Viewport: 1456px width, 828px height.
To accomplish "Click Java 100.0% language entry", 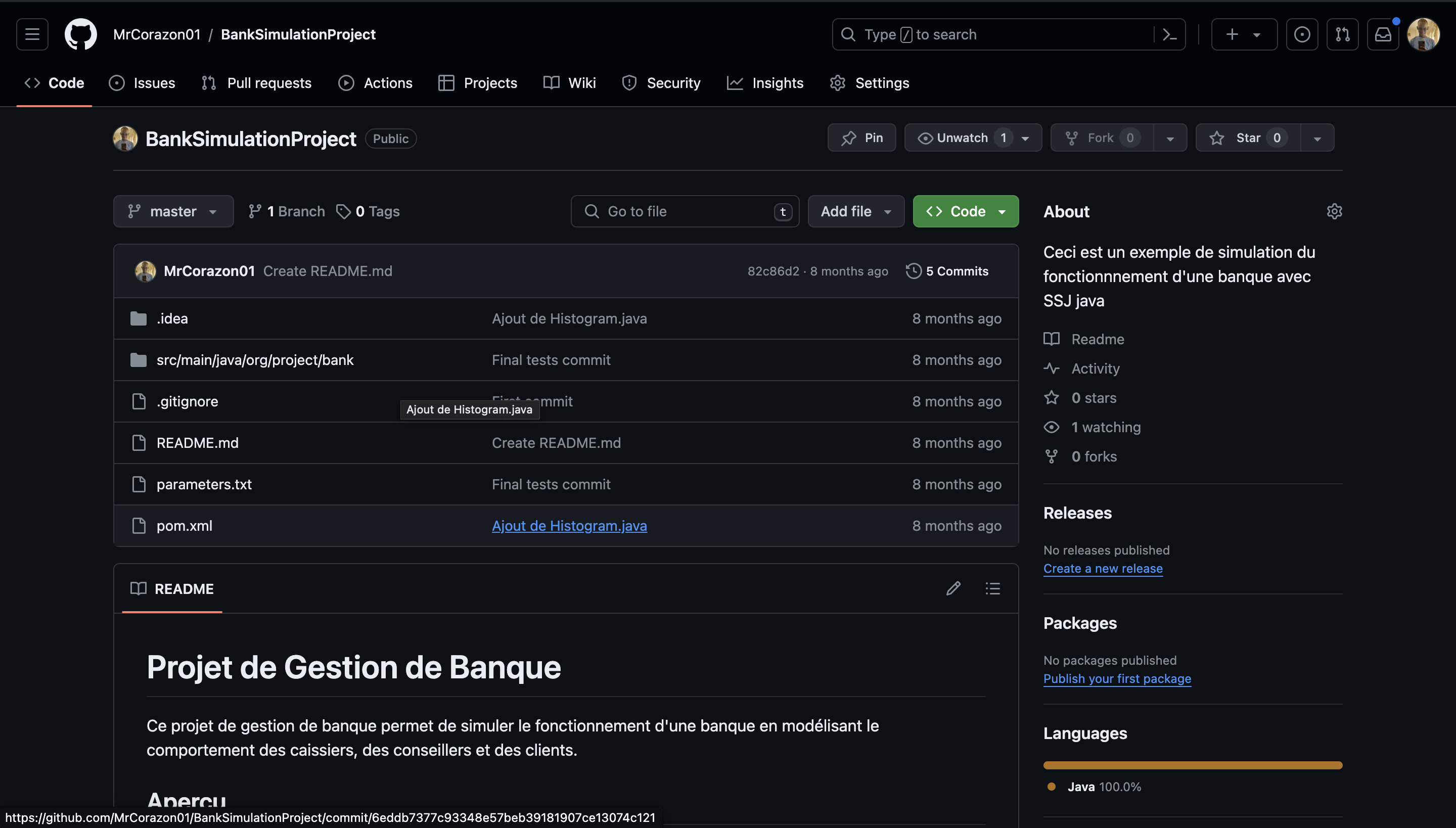I will 1094,787.
